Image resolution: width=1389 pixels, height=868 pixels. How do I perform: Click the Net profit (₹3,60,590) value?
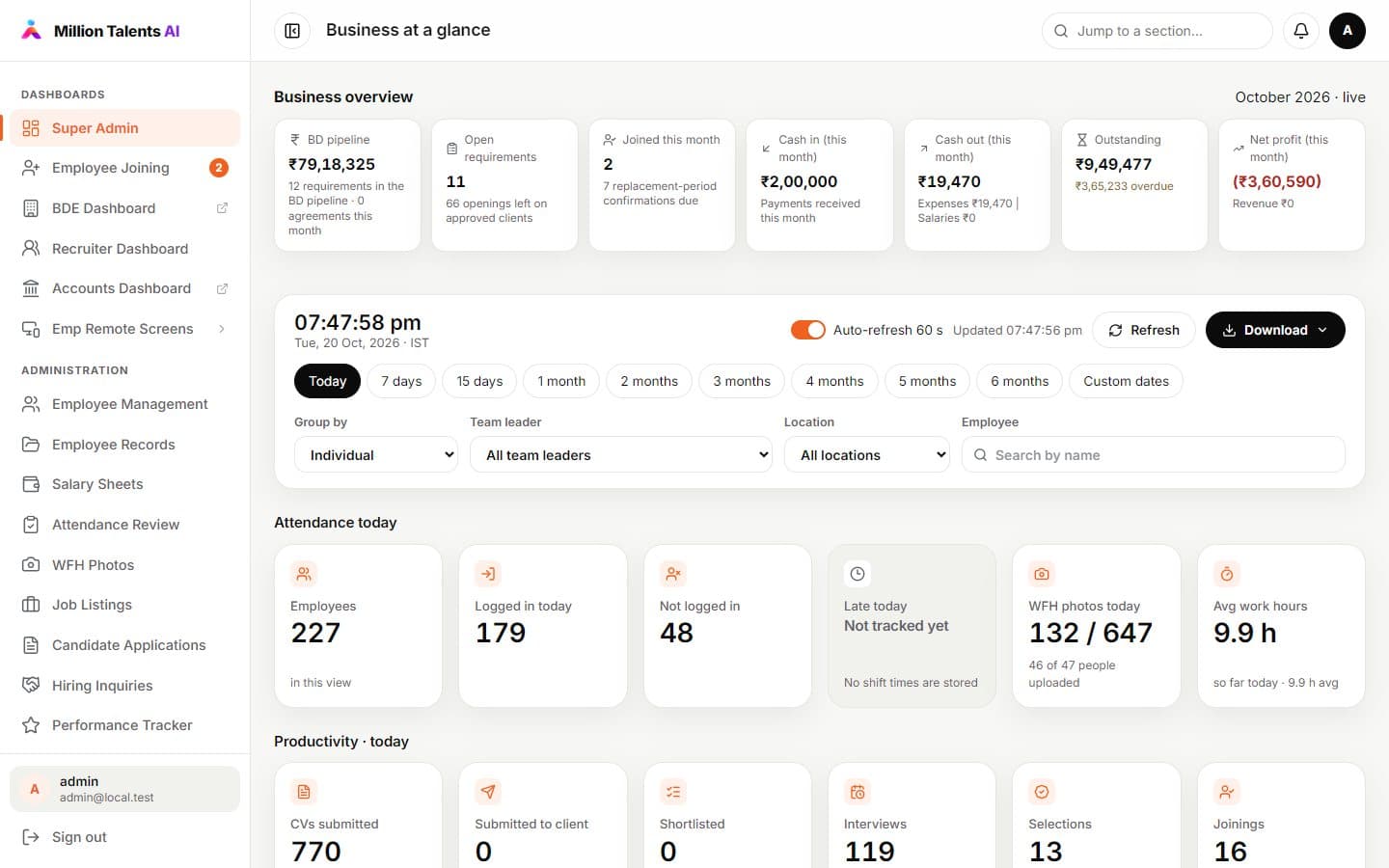1277,181
